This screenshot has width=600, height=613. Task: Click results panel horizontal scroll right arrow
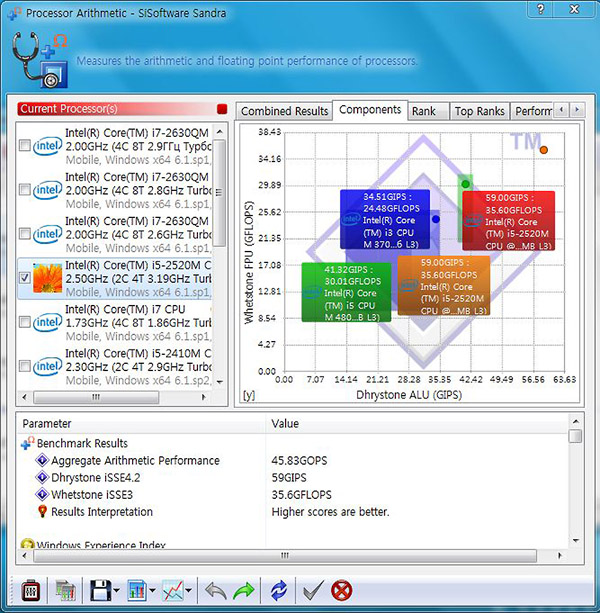(560, 556)
